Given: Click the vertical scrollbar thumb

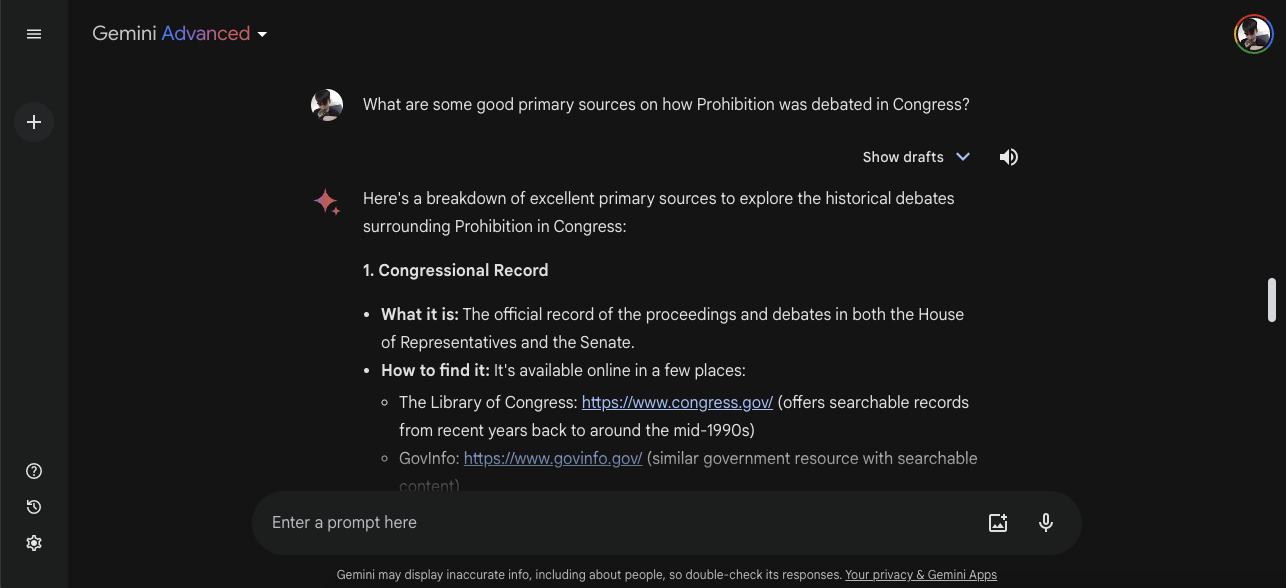Looking at the screenshot, I should click(1272, 300).
